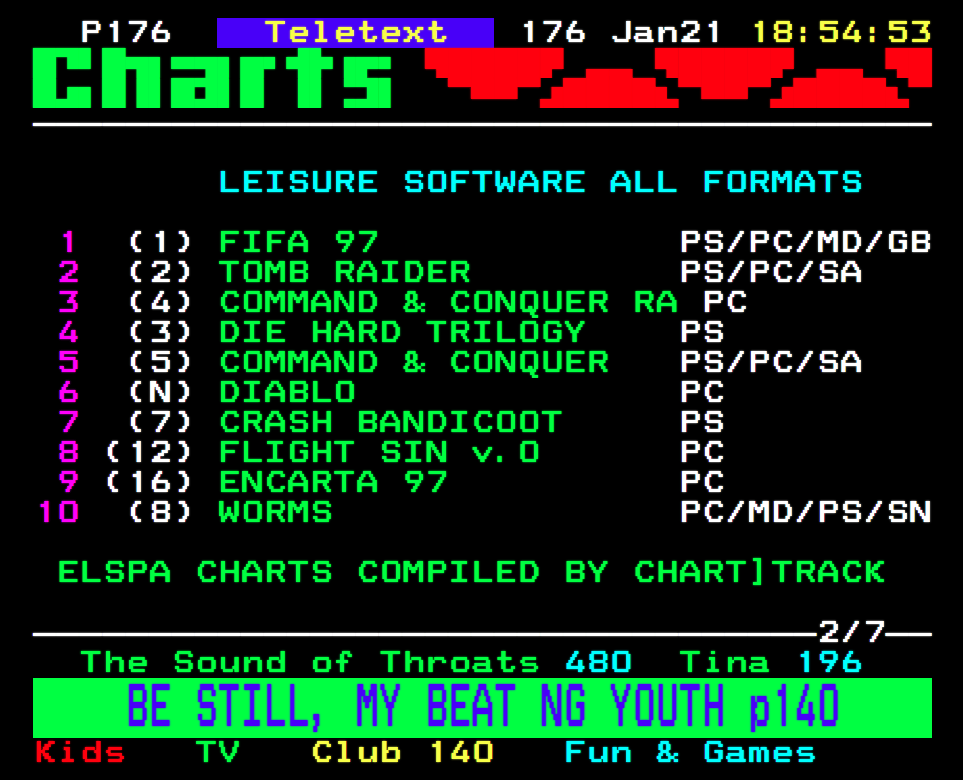Click the (16) previous position for ENCARTA 97
Image resolution: width=963 pixels, height=780 pixels.
149,483
